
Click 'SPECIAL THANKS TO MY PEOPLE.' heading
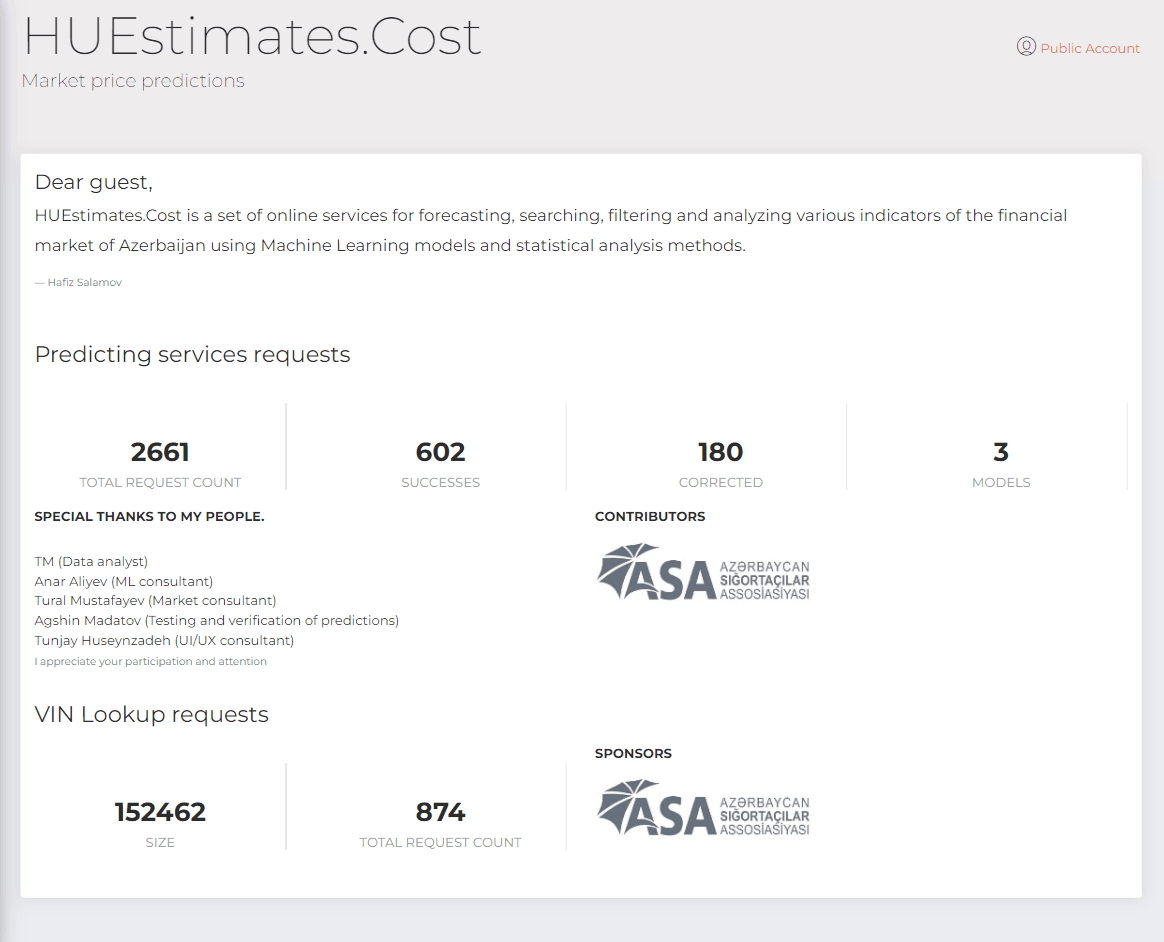click(149, 517)
